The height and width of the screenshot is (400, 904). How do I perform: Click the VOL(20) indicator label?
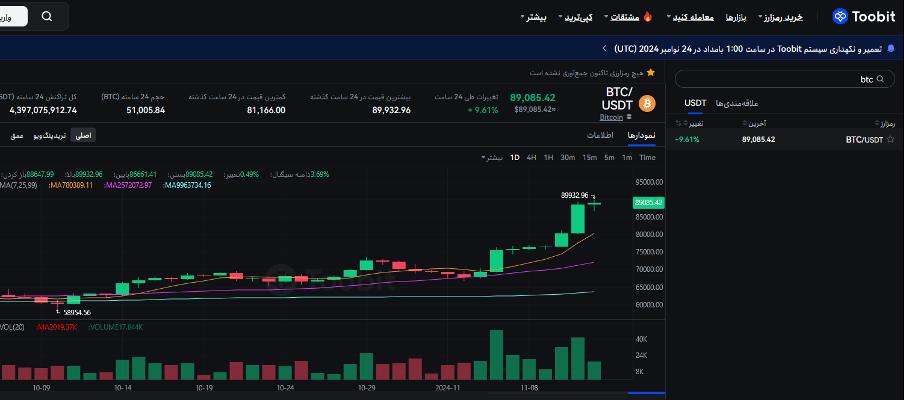[x=12, y=327]
